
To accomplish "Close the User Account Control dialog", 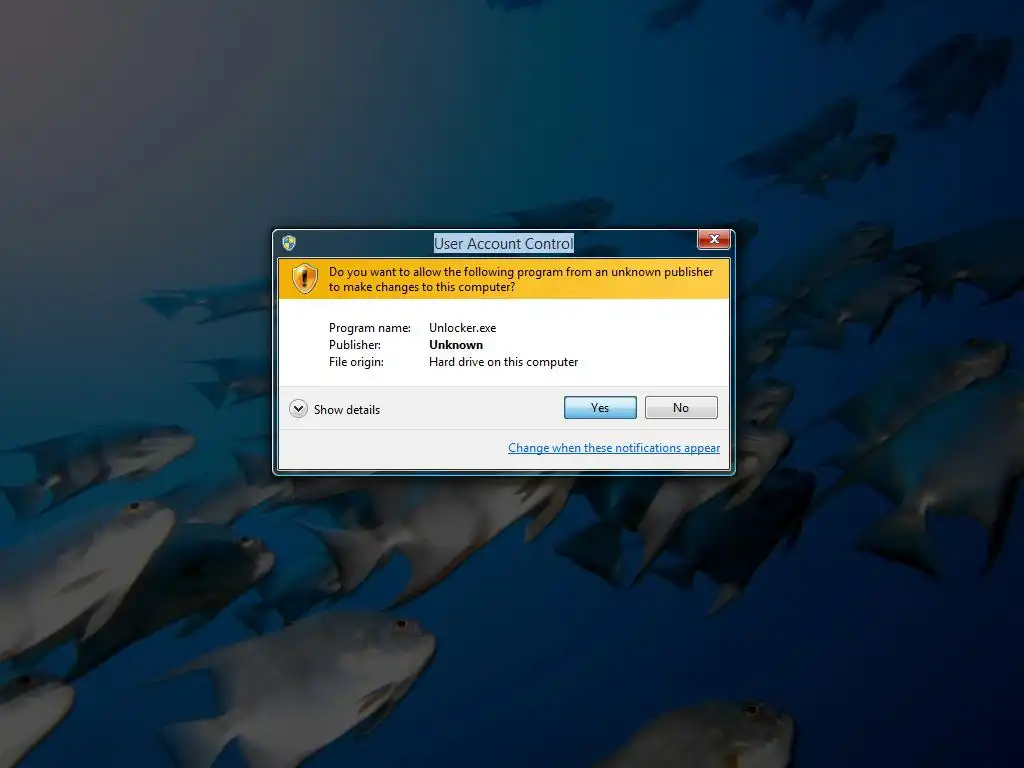I will (x=714, y=239).
